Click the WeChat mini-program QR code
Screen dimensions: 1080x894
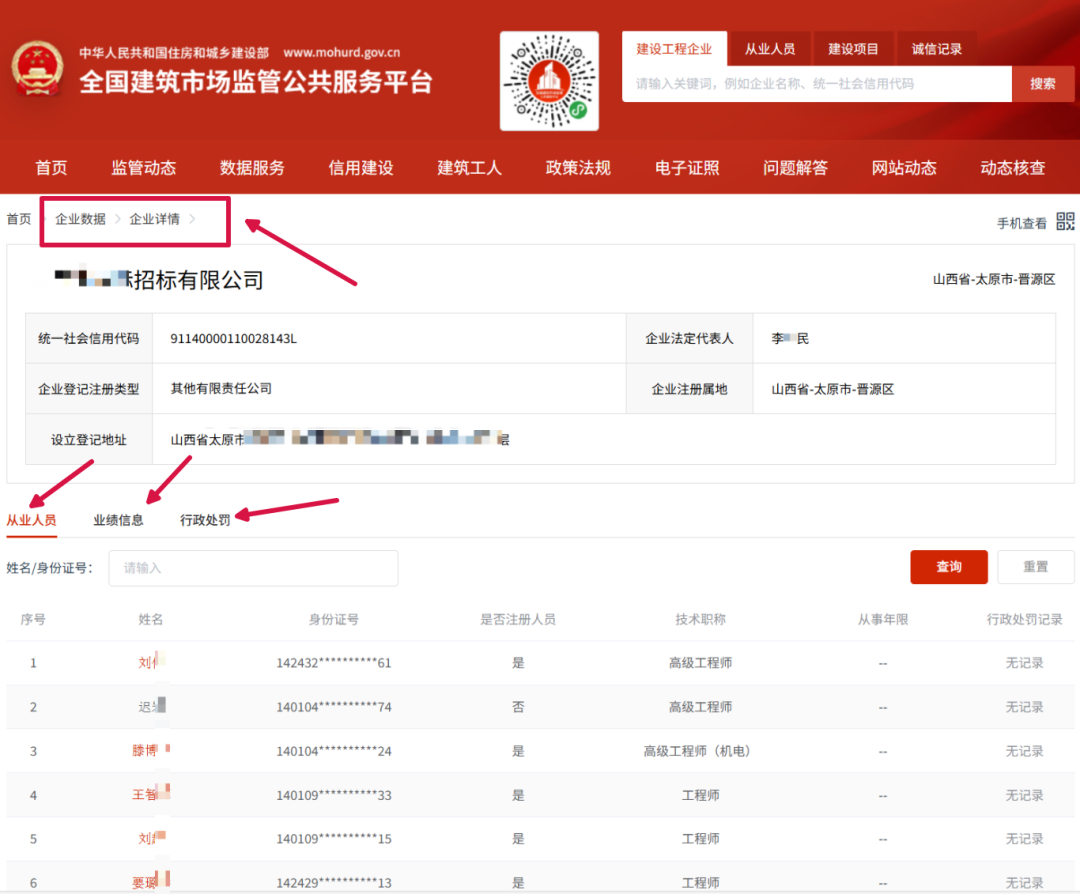(x=549, y=81)
